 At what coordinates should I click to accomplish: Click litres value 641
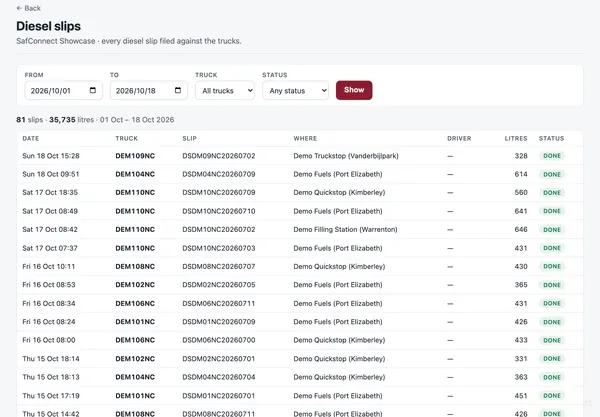521,211
